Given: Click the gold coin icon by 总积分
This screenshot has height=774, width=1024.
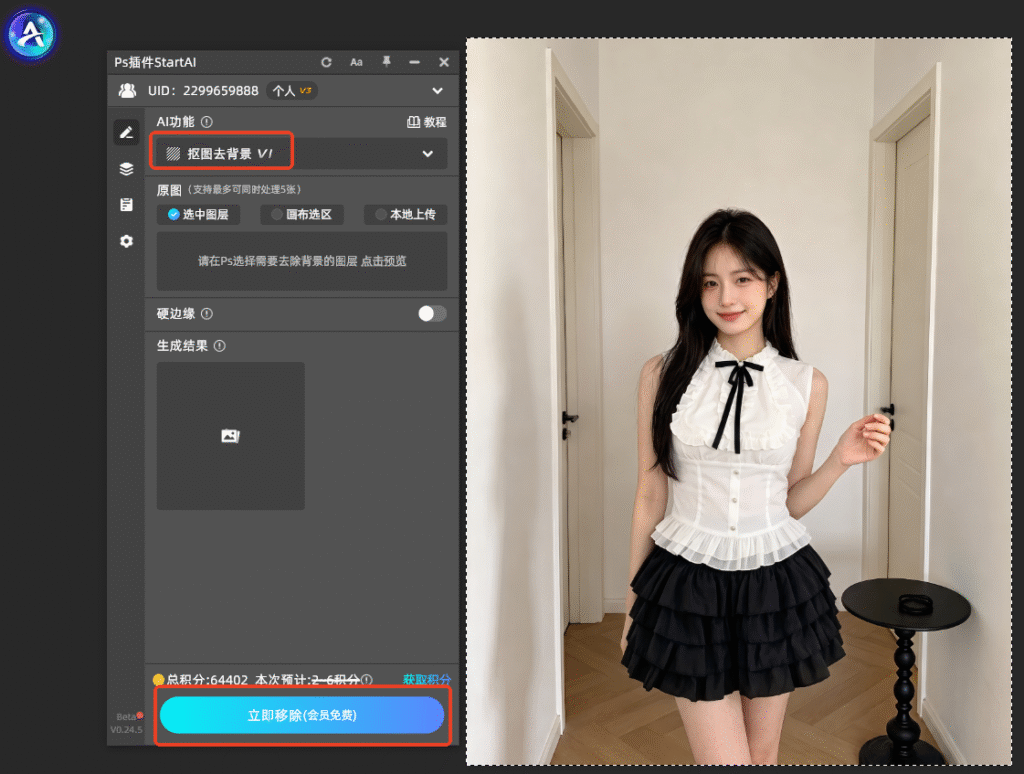Looking at the screenshot, I should (158, 679).
